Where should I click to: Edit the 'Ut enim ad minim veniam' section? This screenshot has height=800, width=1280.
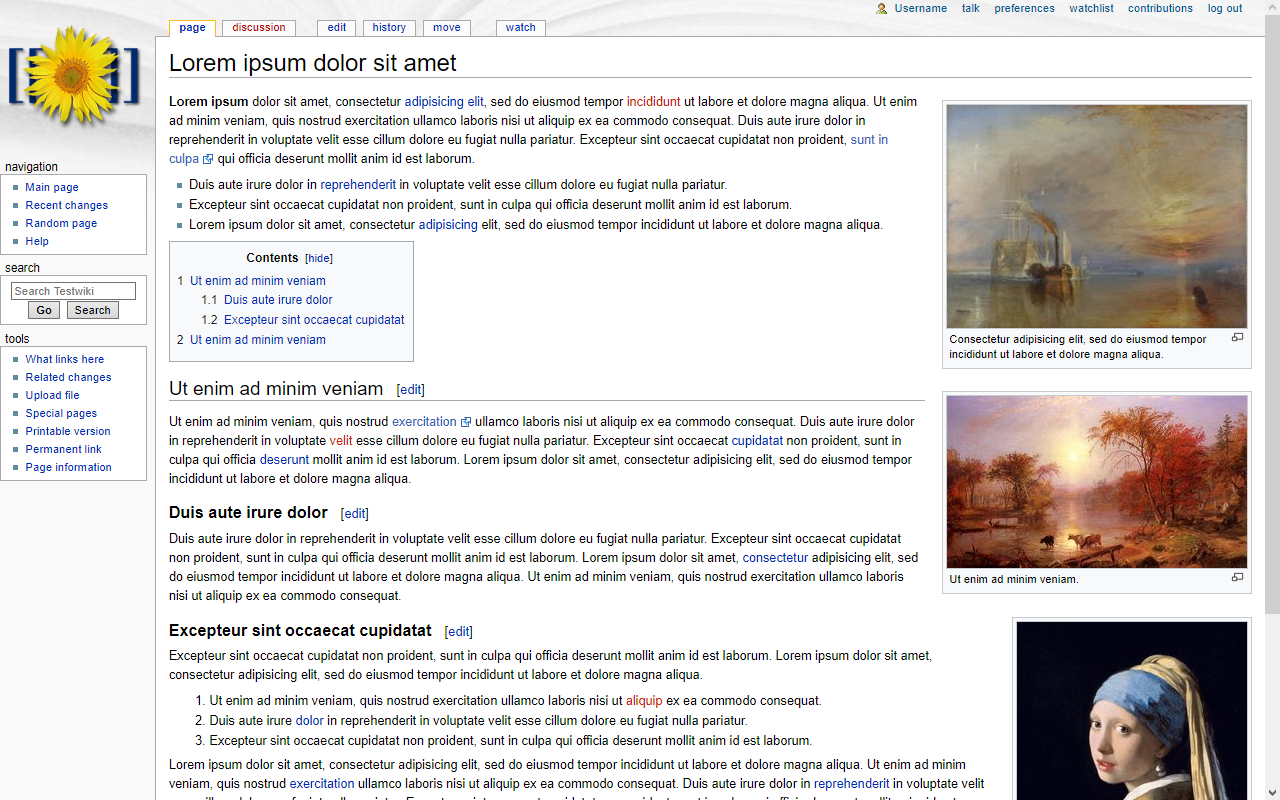[x=410, y=390]
